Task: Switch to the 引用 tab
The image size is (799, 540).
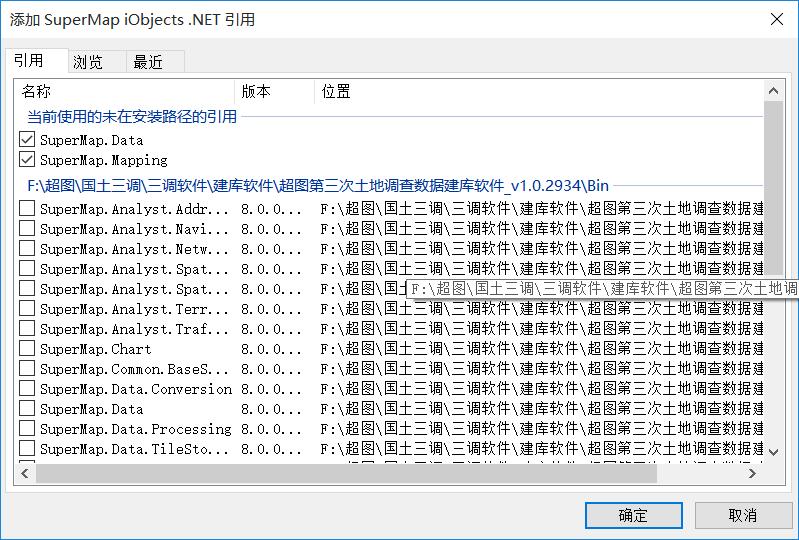Action: click(37, 61)
